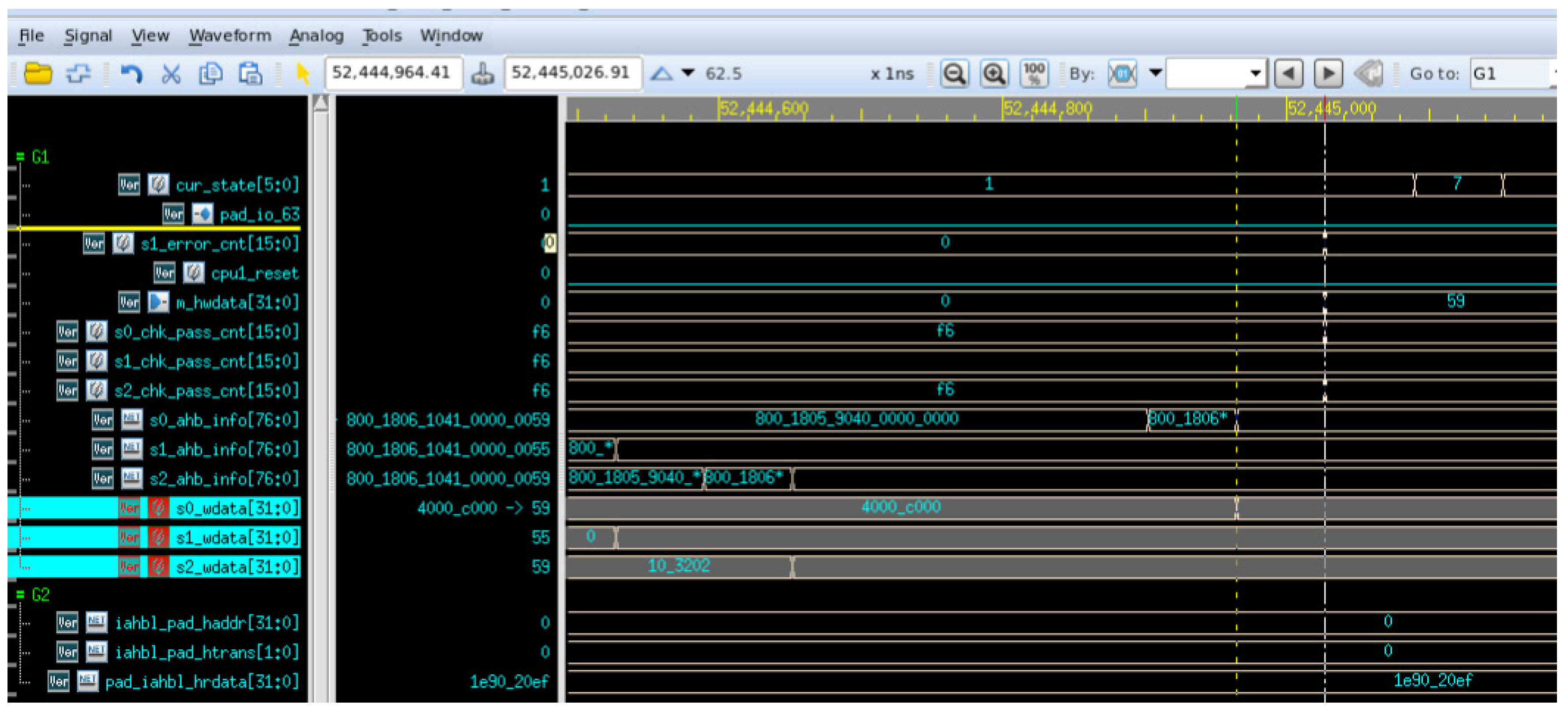Image resolution: width=1568 pixels, height=711 pixels.
Task: Click the paste clipboard icon
Action: (250, 74)
